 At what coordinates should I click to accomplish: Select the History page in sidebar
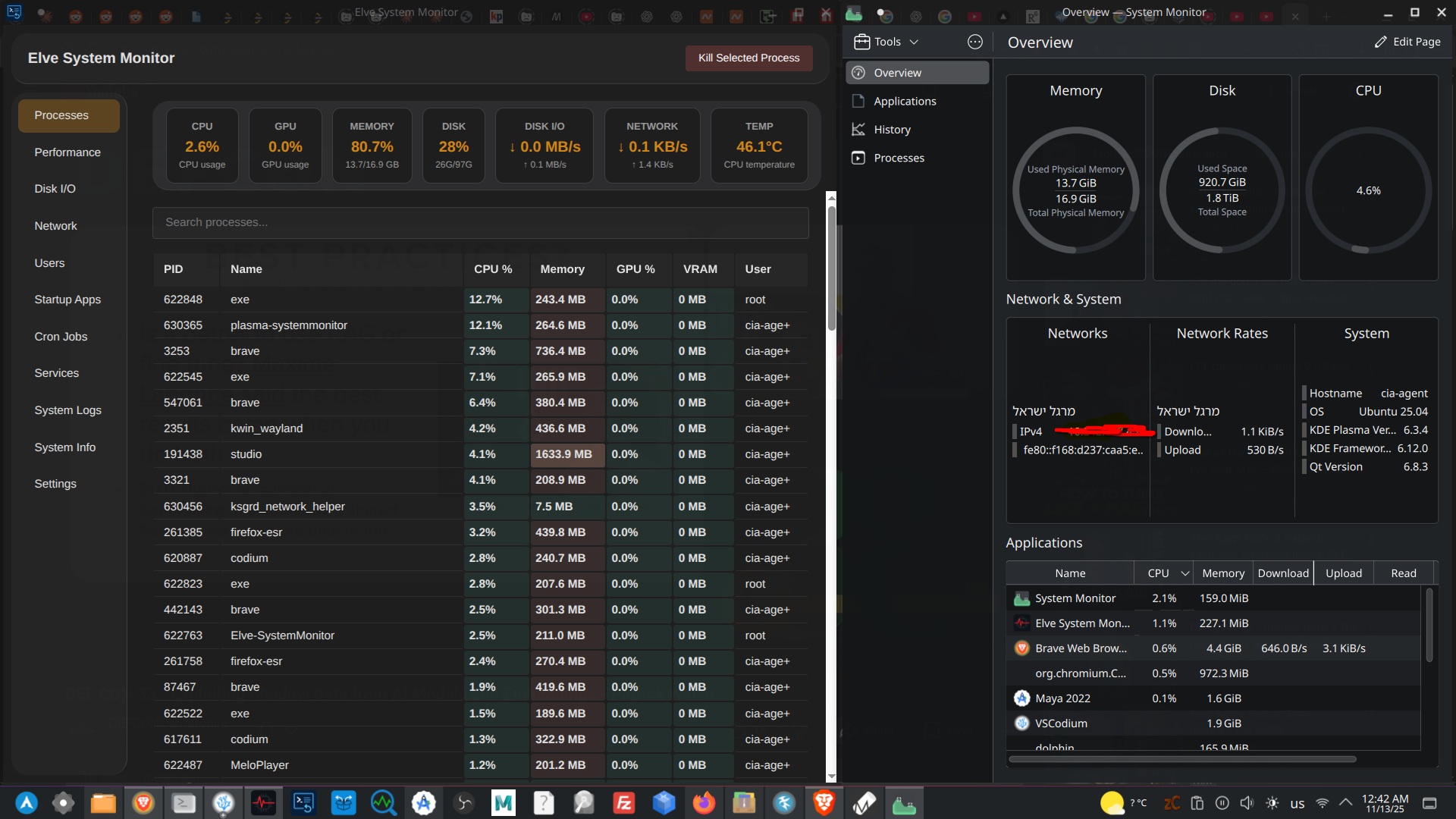tap(892, 130)
